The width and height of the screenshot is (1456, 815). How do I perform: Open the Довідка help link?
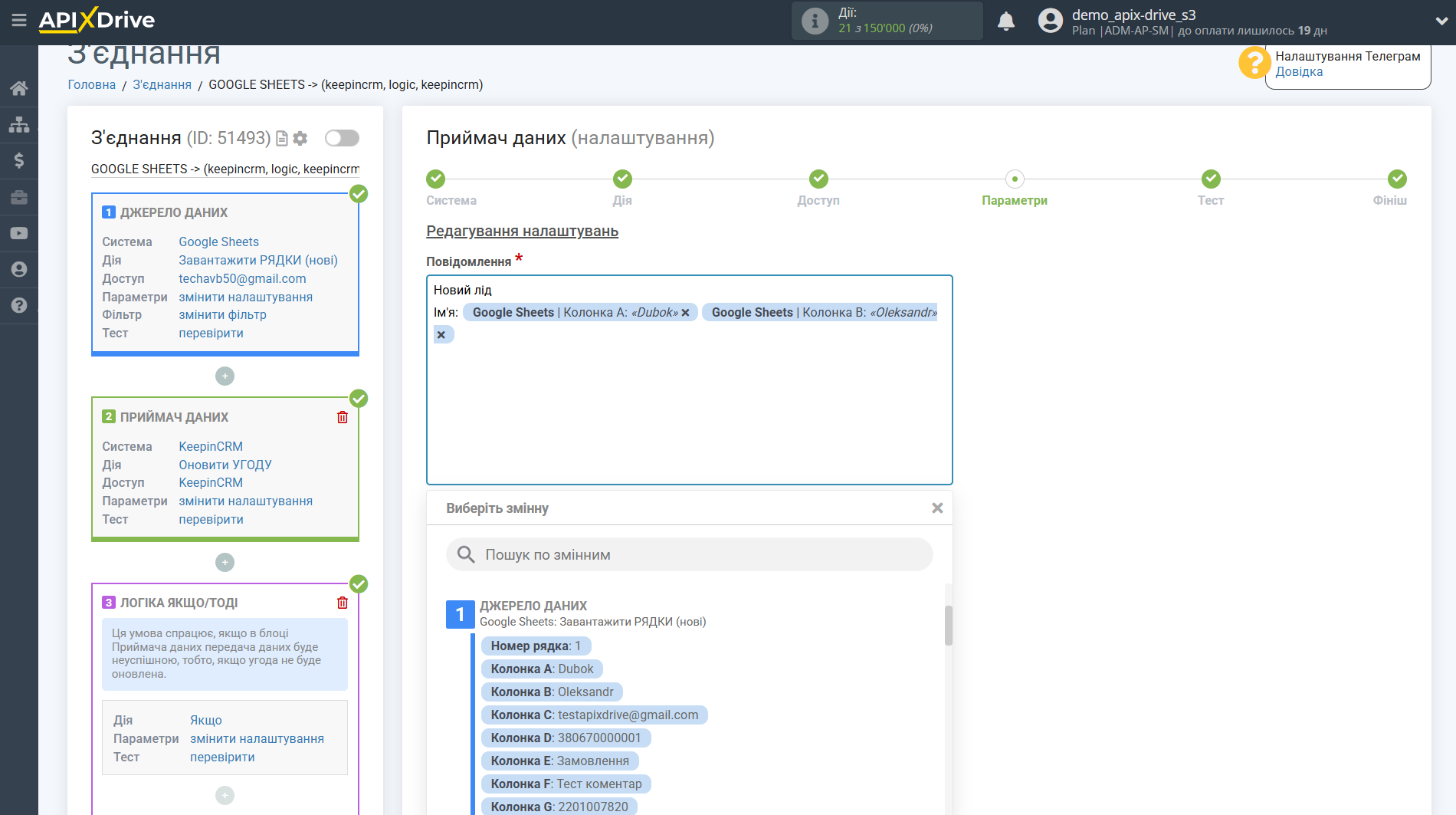coord(1299,71)
